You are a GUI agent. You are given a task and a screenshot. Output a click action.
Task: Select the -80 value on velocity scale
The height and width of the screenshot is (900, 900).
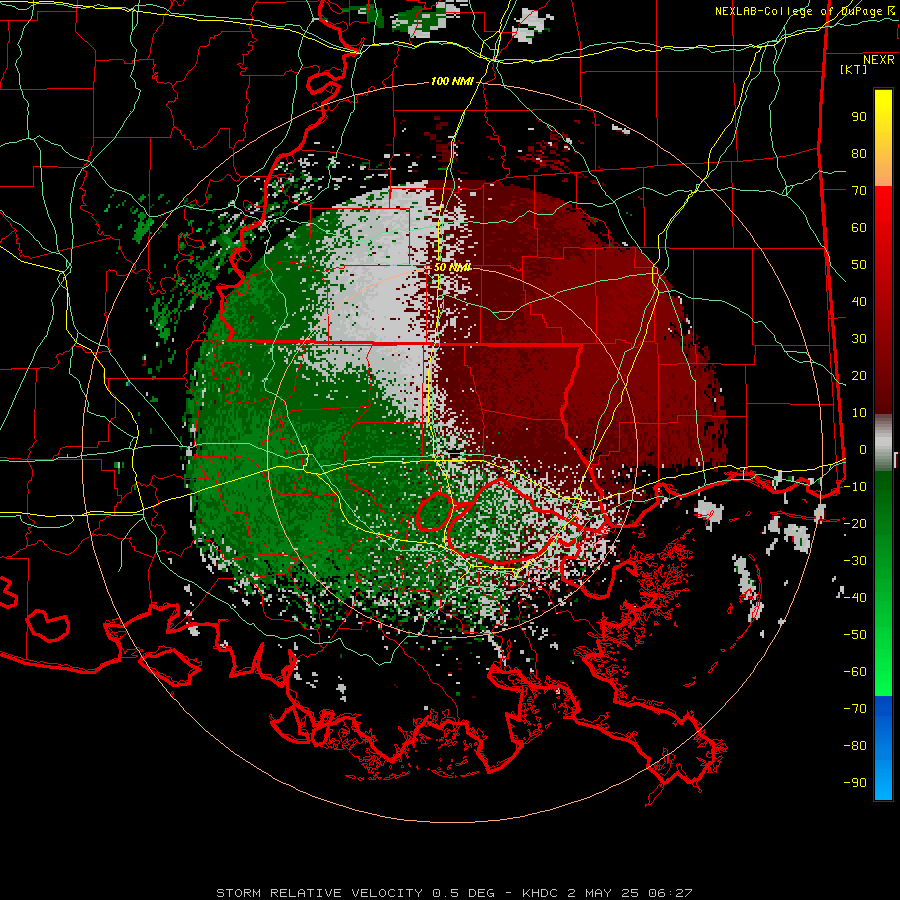coord(855,746)
